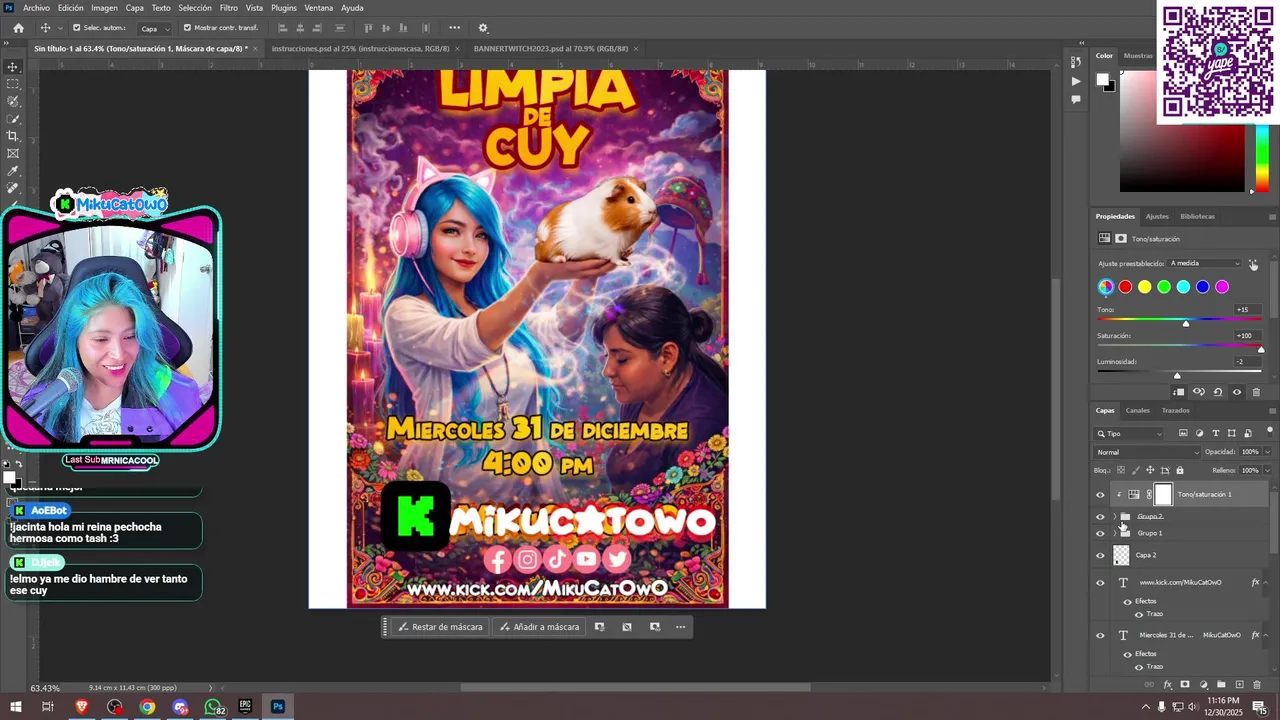Select the Eyedropper tool

tap(13, 171)
